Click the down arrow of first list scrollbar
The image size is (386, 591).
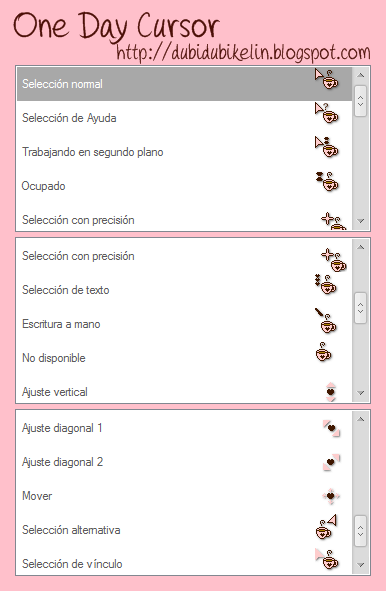point(361,221)
